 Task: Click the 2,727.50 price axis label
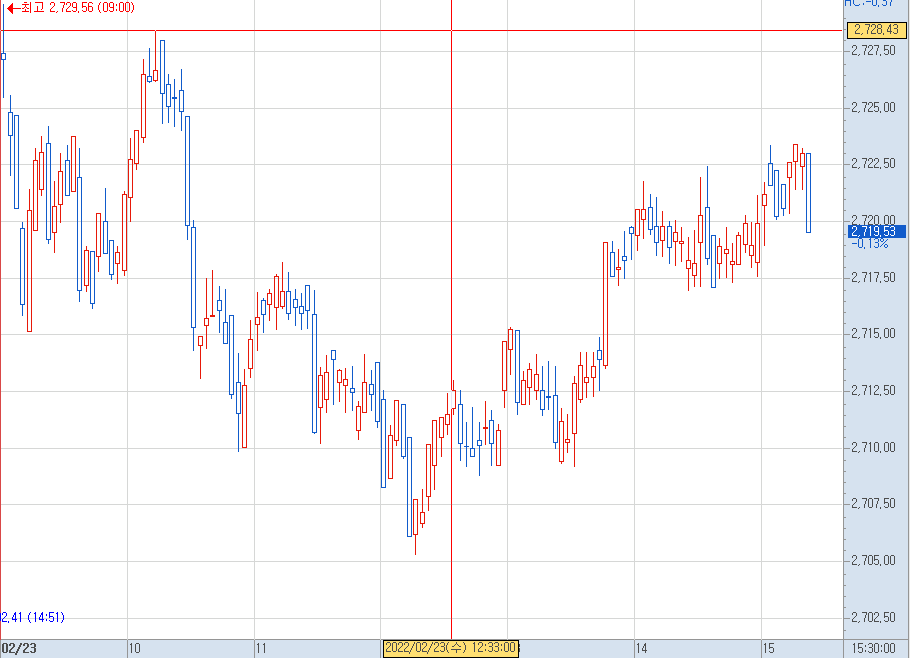pos(873,50)
